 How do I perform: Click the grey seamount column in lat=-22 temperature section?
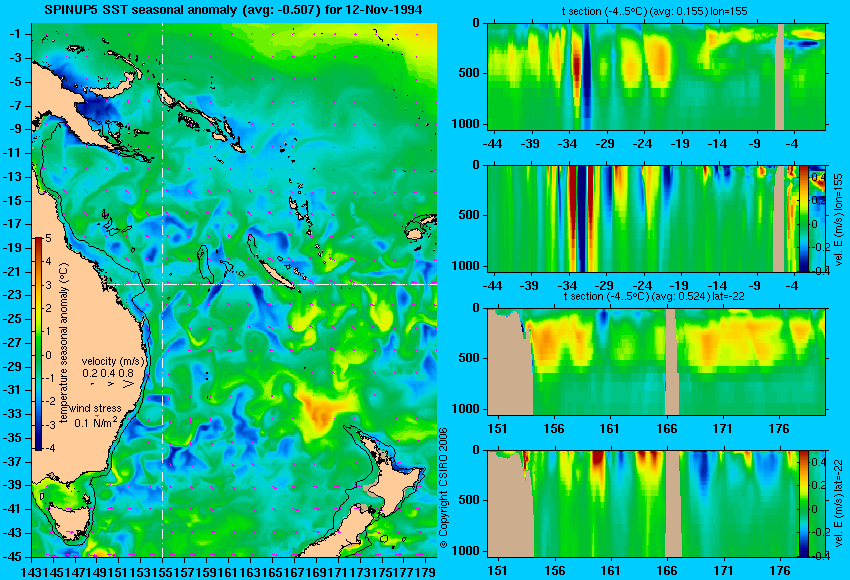[672, 362]
